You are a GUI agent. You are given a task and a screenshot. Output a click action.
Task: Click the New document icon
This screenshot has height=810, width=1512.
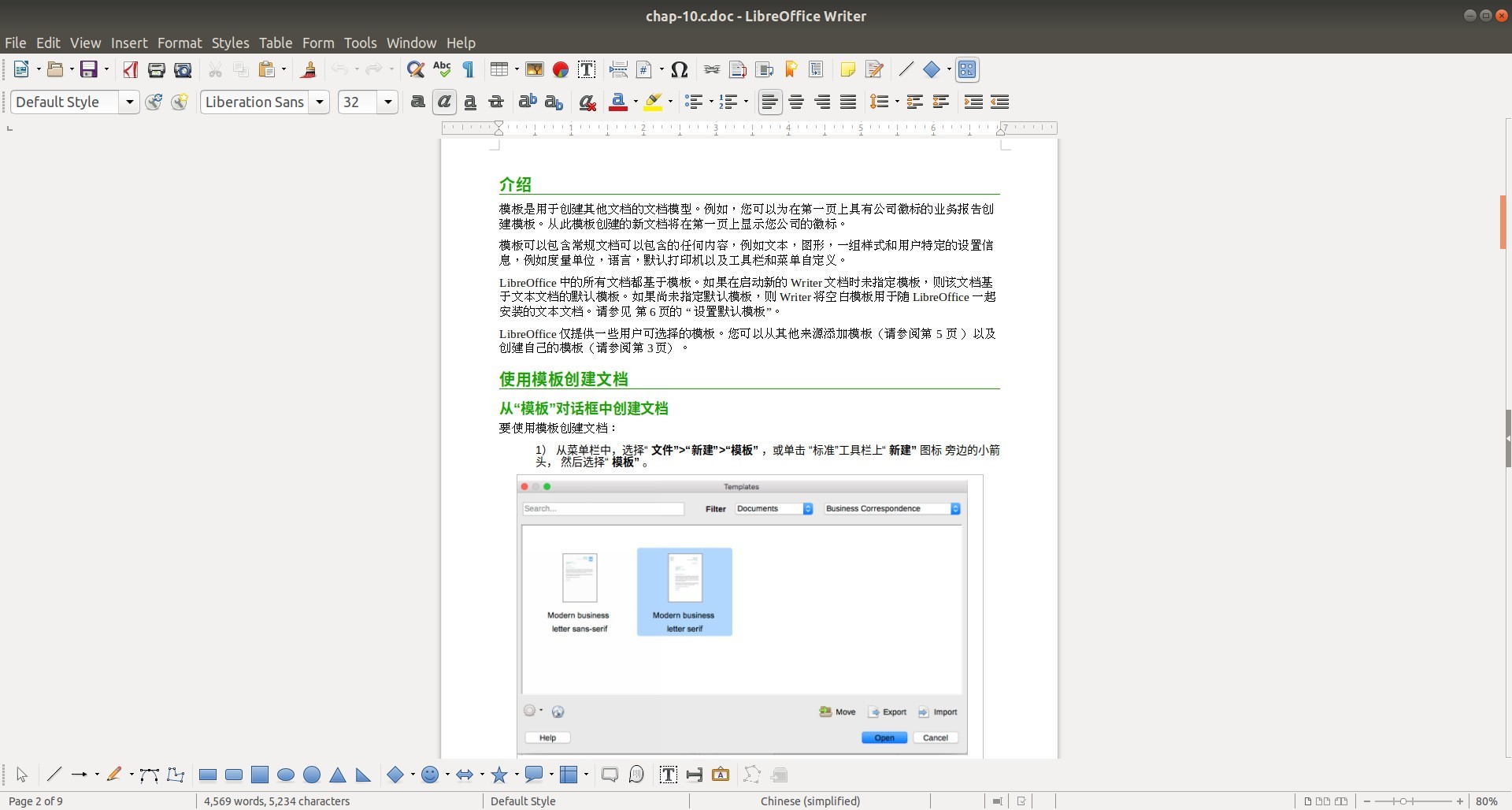coord(21,70)
